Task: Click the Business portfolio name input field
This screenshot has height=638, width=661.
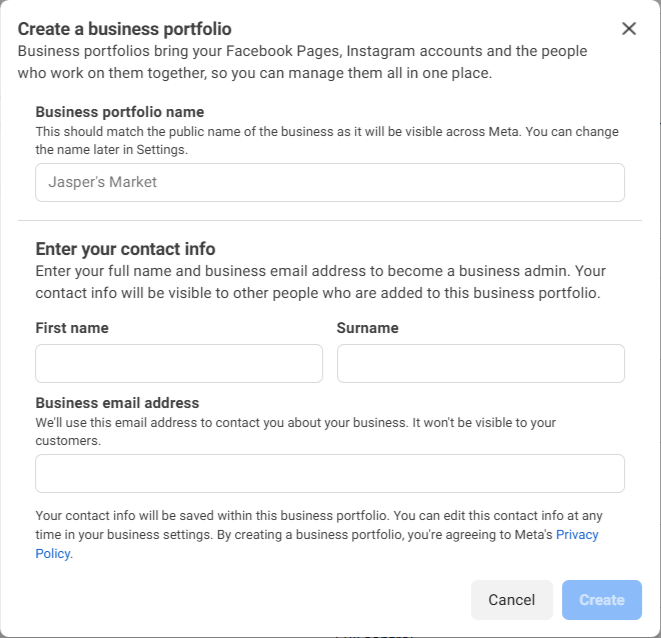Action: click(330, 183)
